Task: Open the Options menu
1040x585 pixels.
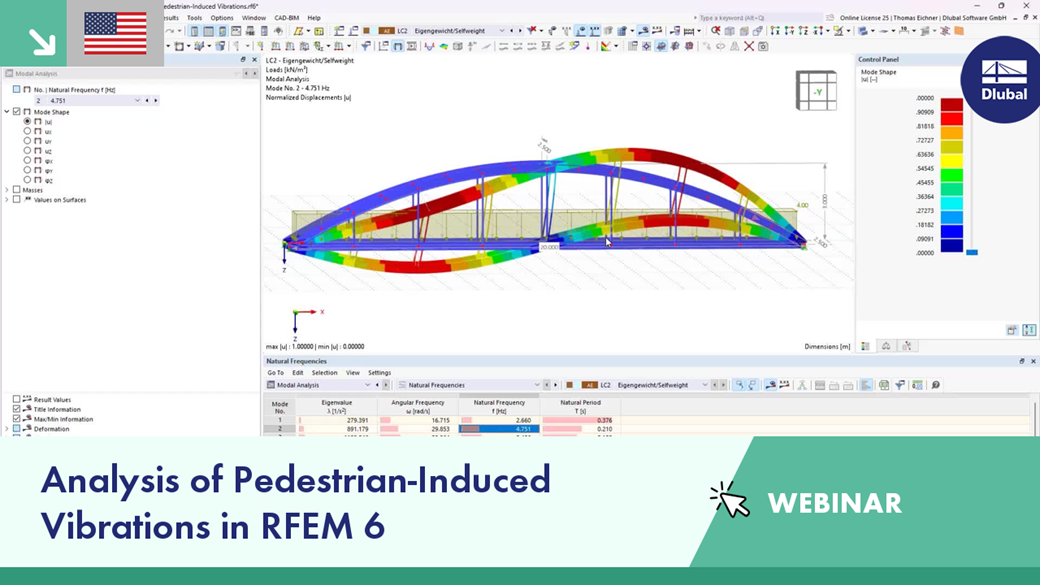Action: [222, 18]
